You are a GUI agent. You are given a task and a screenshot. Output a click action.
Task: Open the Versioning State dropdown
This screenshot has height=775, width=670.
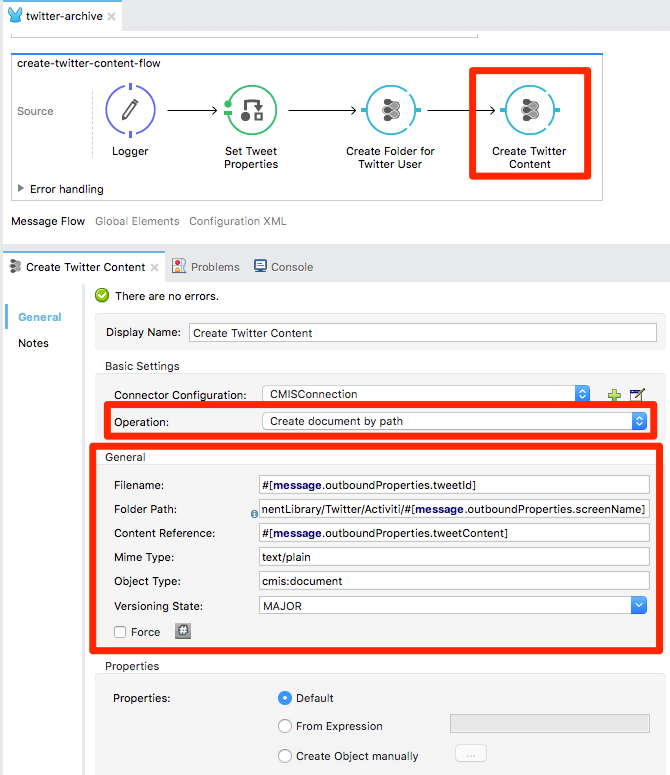click(639, 605)
